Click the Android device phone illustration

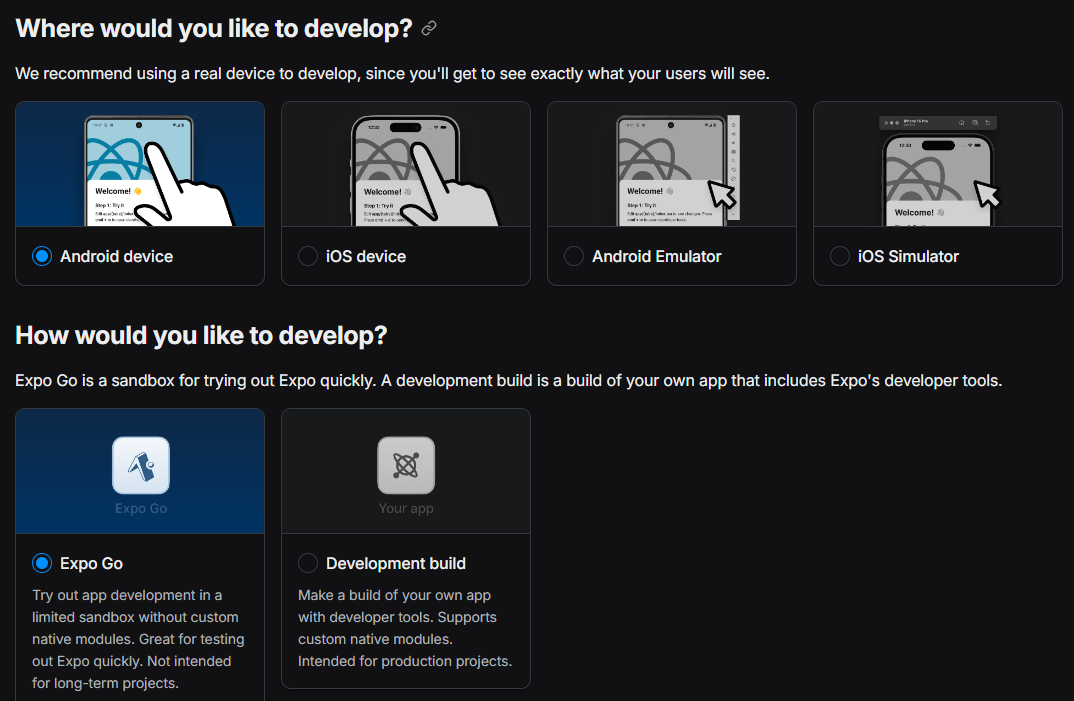140,164
